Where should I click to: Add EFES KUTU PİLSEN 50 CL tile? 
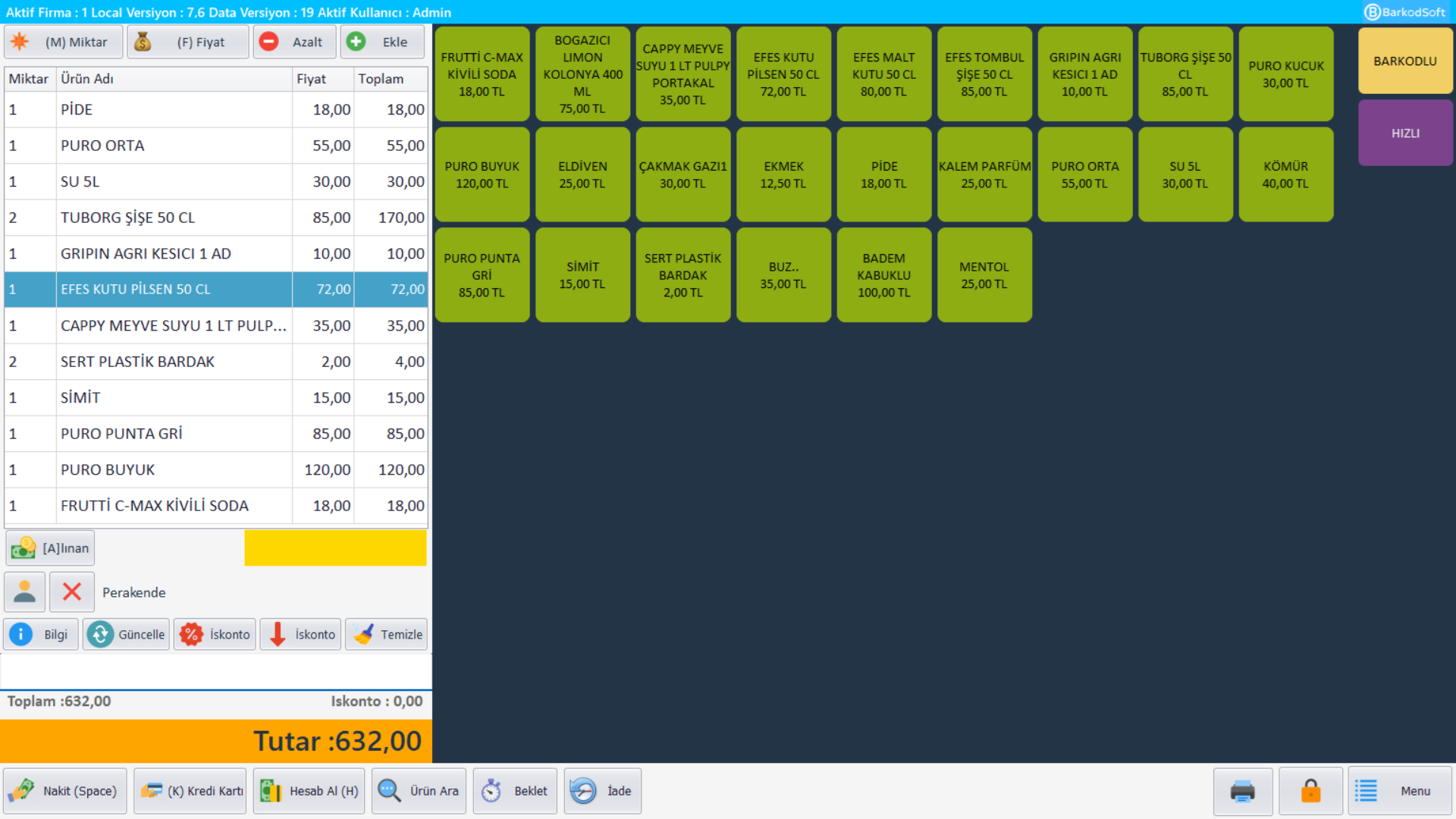tap(783, 74)
